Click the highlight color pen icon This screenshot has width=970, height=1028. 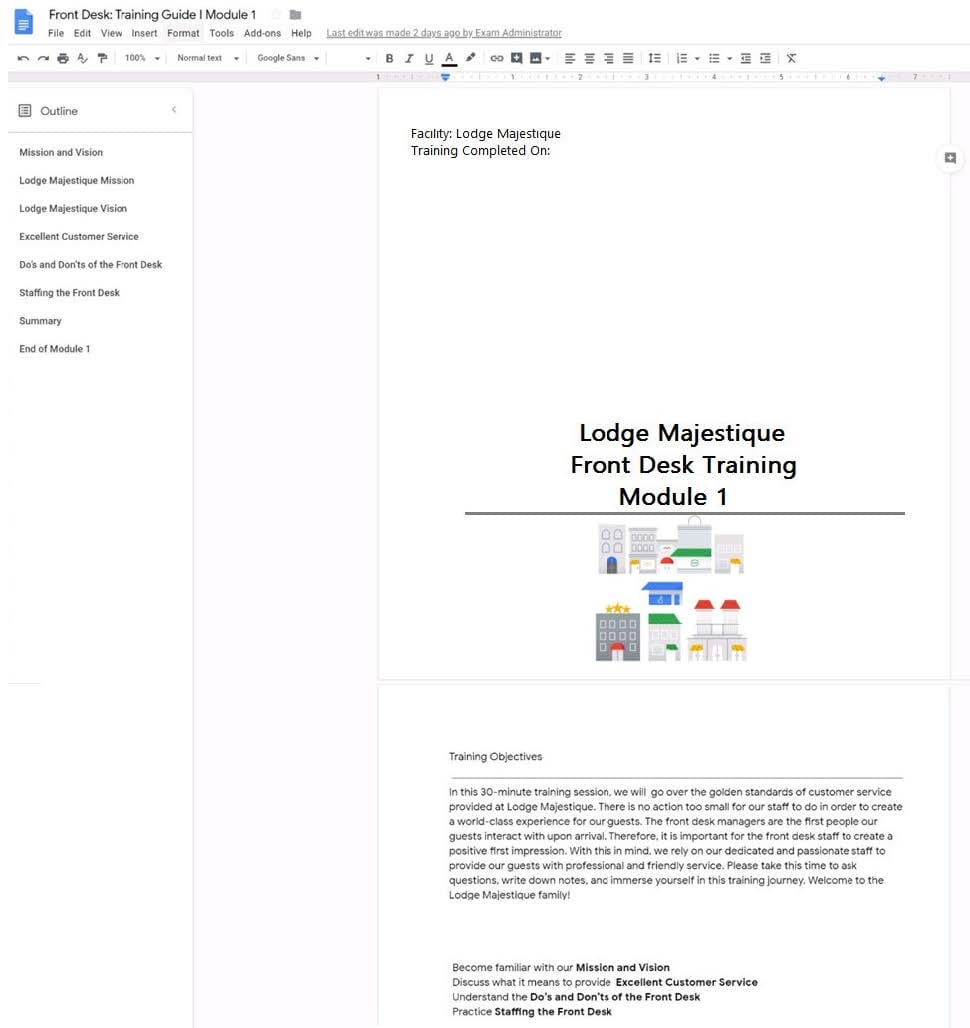pos(470,58)
